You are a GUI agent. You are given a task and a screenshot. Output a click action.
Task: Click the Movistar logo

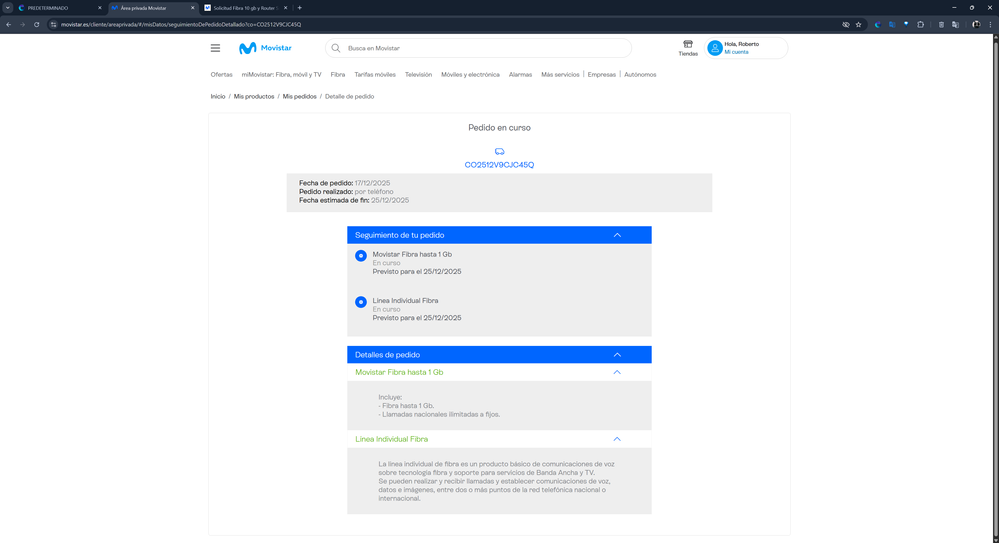pos(262,48)
